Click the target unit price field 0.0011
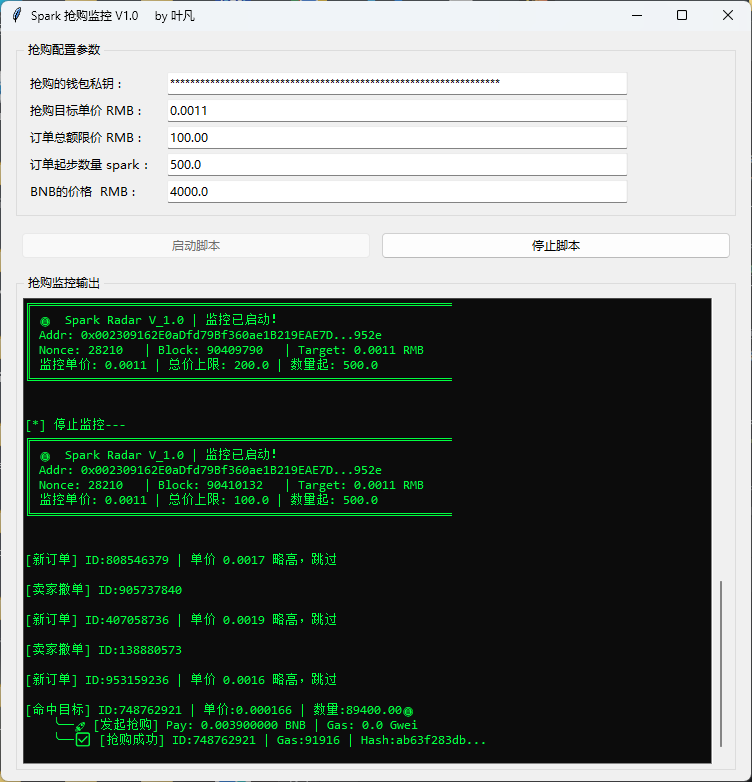Viewport: 752px width, 782px height. coord(397,110)
